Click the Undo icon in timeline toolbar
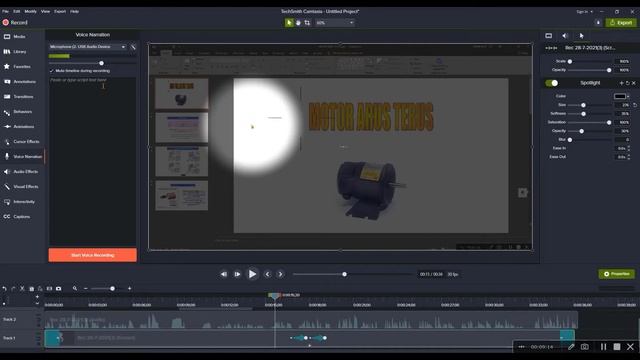This screenshot has width=640, height=360. [x=4, y=289]
